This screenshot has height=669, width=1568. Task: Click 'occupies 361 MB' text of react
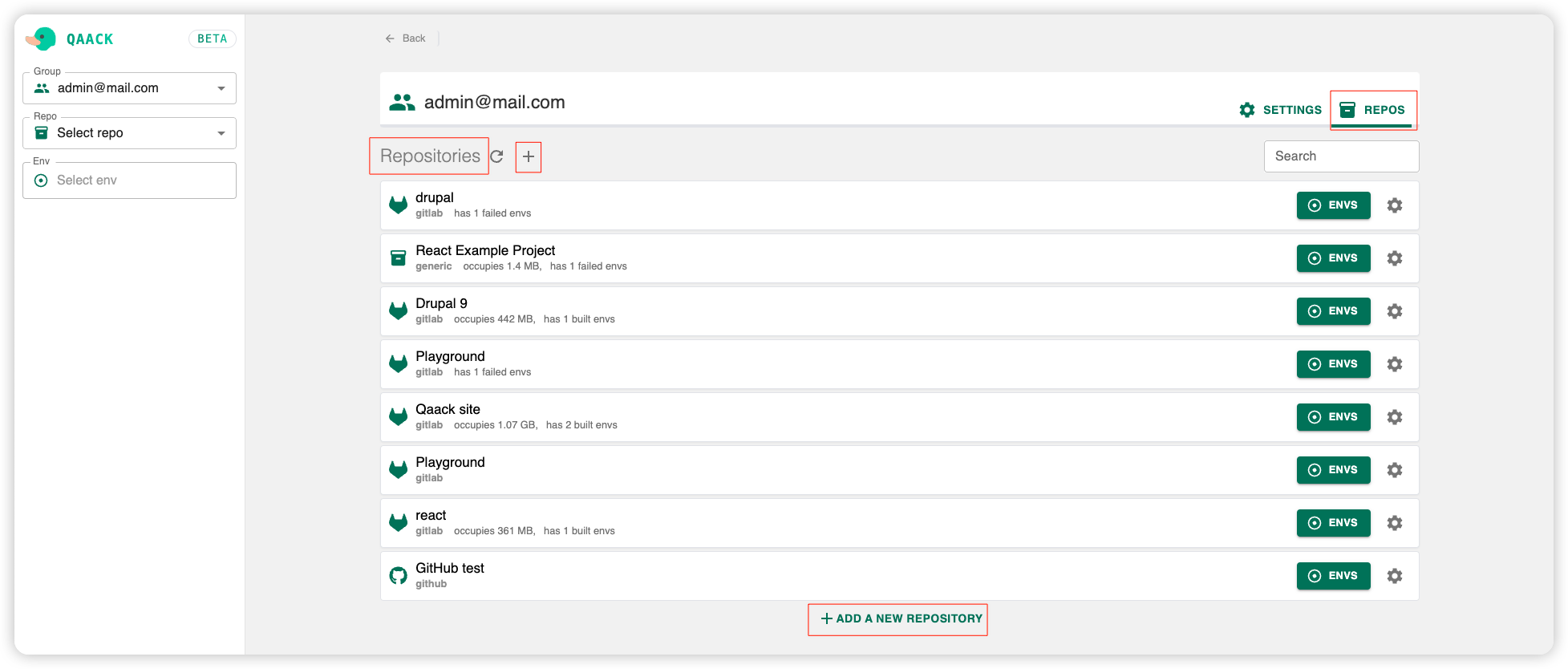494,531
